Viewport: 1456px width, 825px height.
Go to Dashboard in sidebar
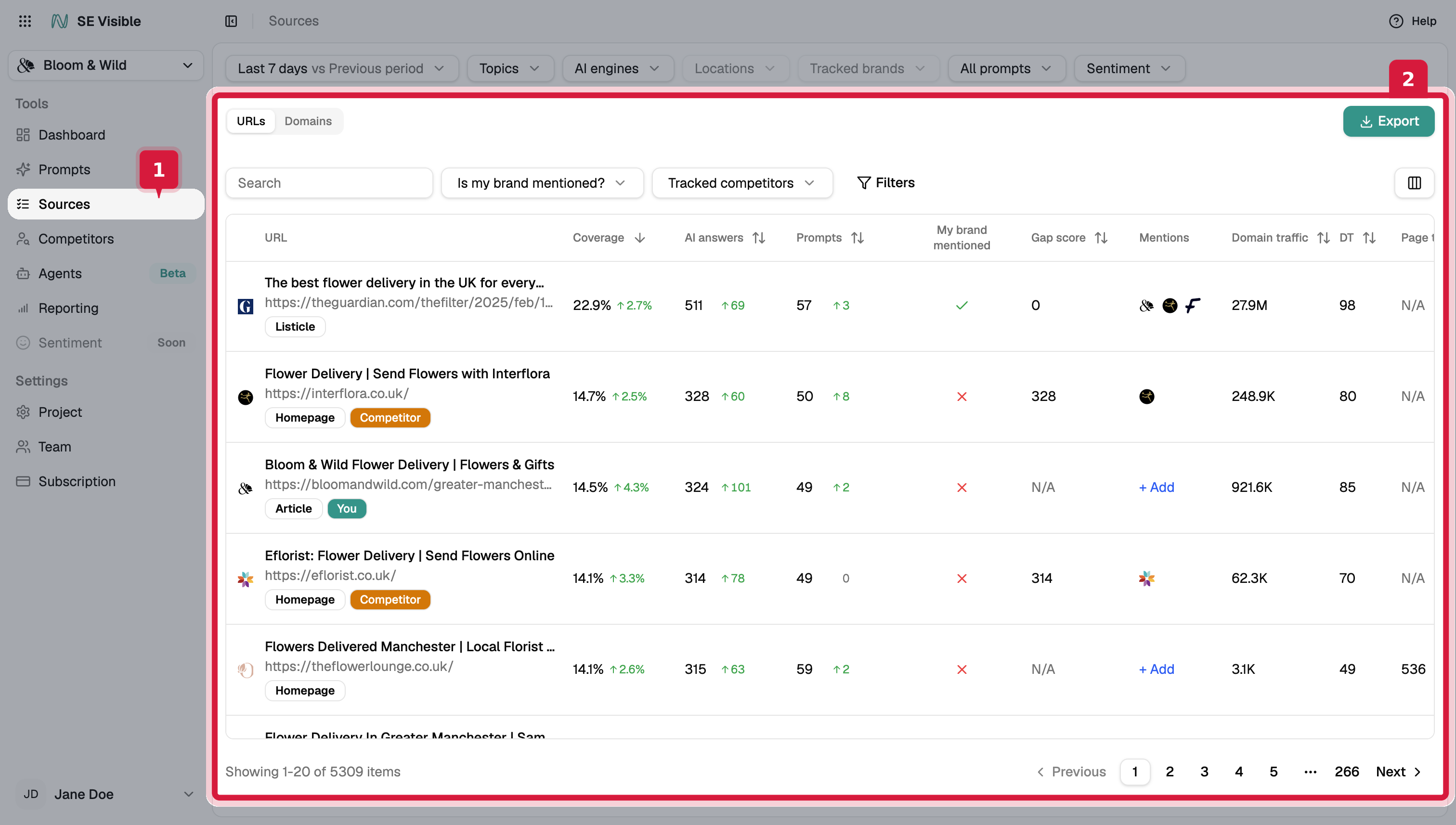coord(106,135)
